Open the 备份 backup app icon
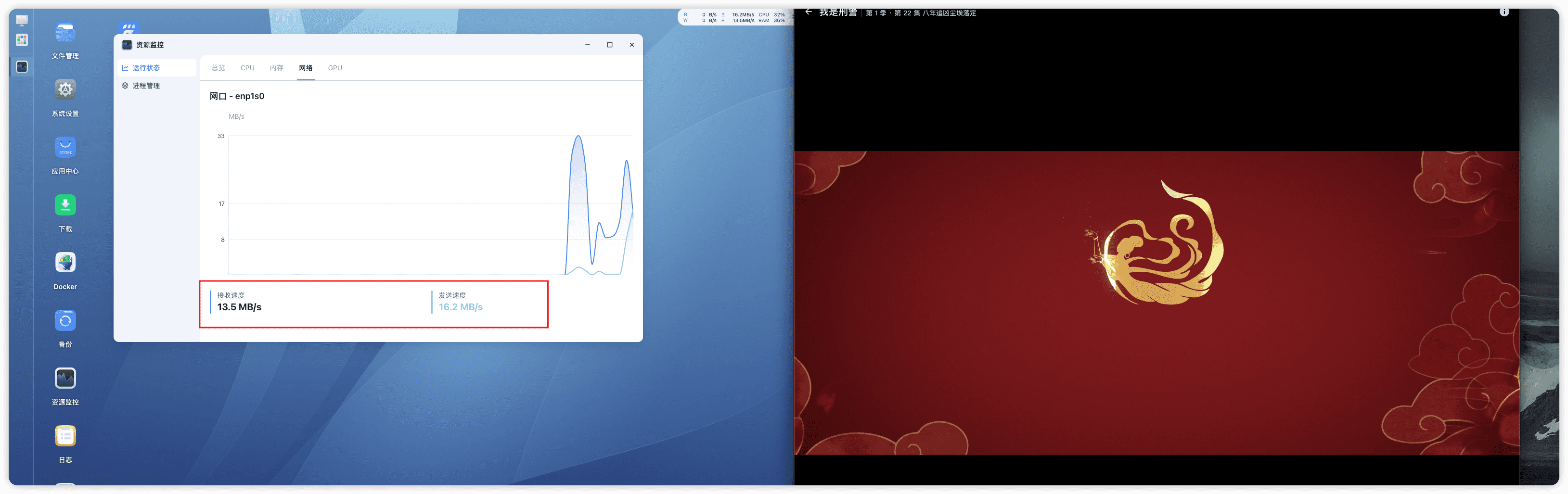This screenshot has height=494, width=1568. pos(65,321)
